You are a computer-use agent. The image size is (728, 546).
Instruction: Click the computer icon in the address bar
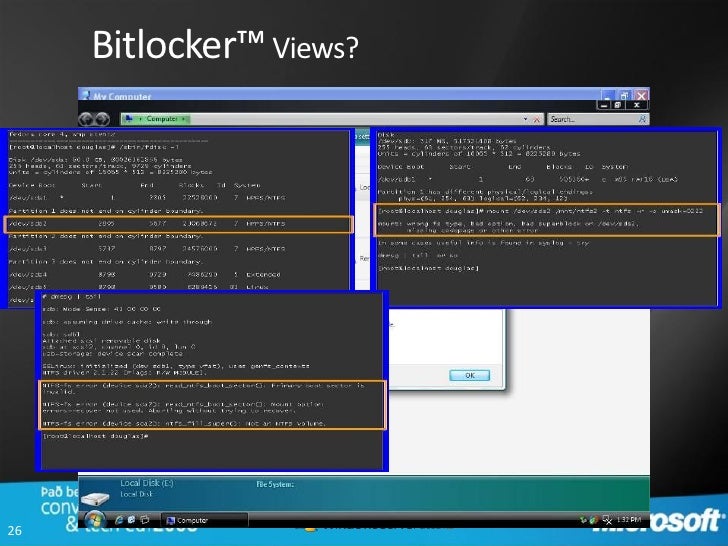[130, 119]
